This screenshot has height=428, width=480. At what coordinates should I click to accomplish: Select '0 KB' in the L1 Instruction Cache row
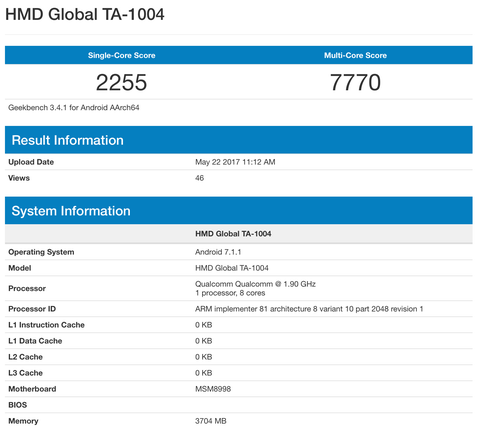point(204,325)
